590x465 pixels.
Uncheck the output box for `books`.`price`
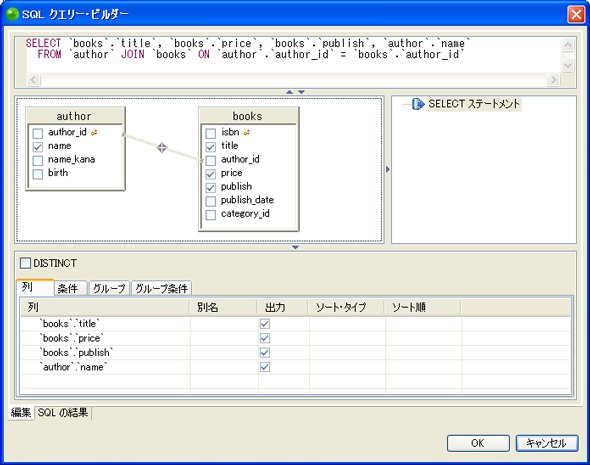[x=265, y=338]
